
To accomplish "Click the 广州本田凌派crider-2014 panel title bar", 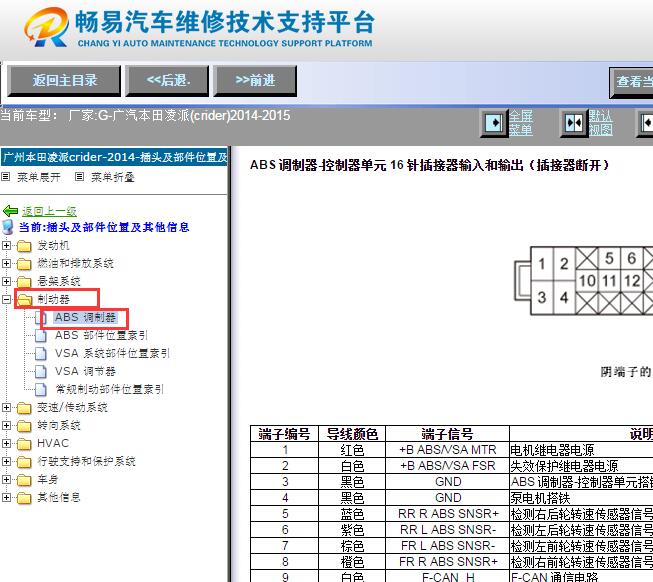I will click(x=114, y=157).
